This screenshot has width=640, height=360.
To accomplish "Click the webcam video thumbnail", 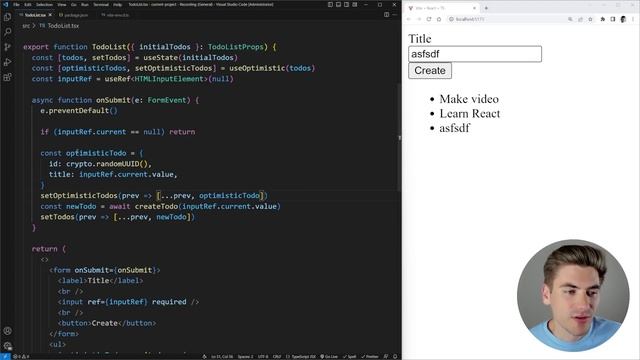I will tap(573, 296).
